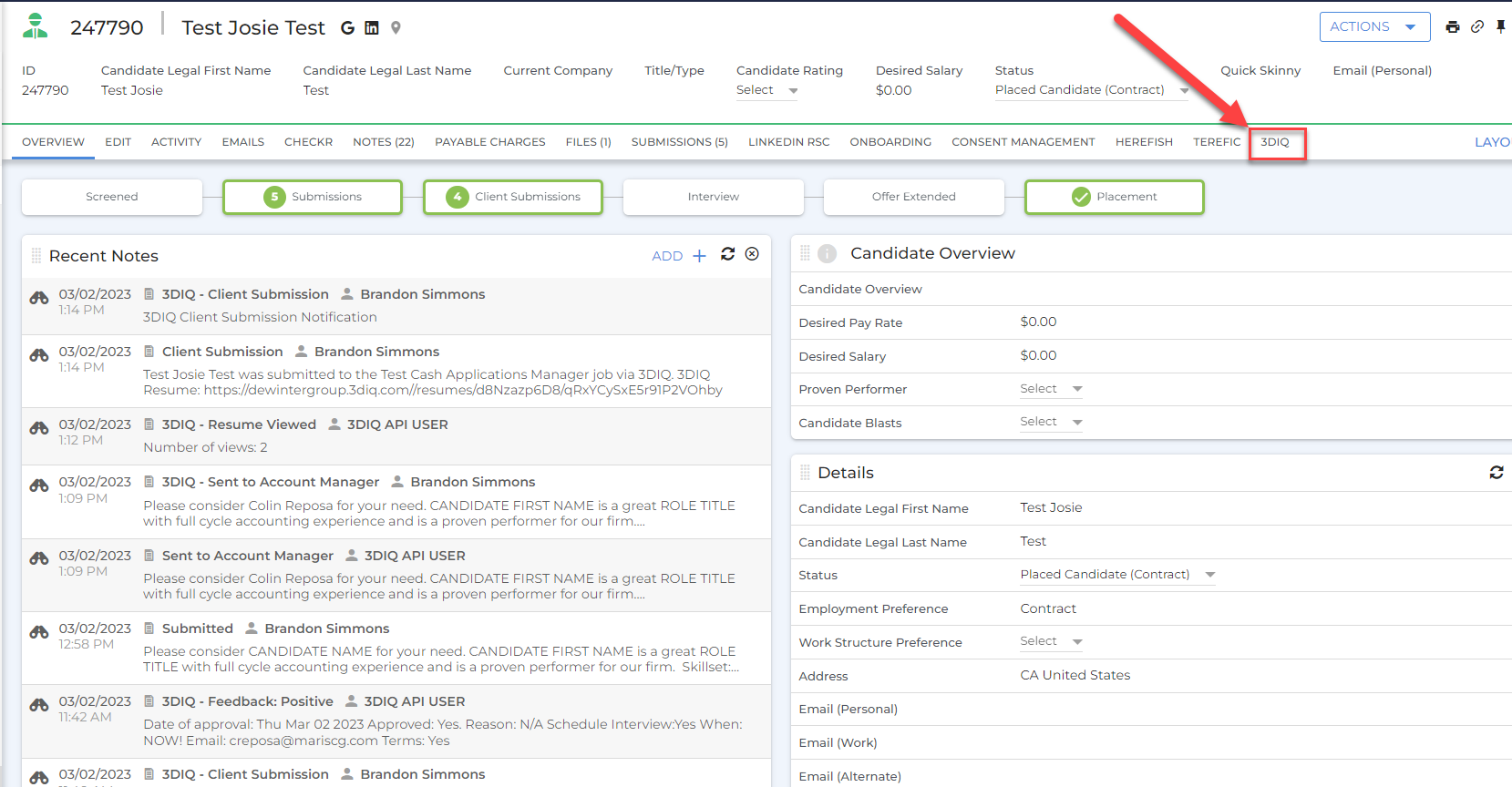Open the Files (1) tab
Image resolution: width=1512 pixels, height=787 pixels.
pyautogui.click(x=588, y=142)
